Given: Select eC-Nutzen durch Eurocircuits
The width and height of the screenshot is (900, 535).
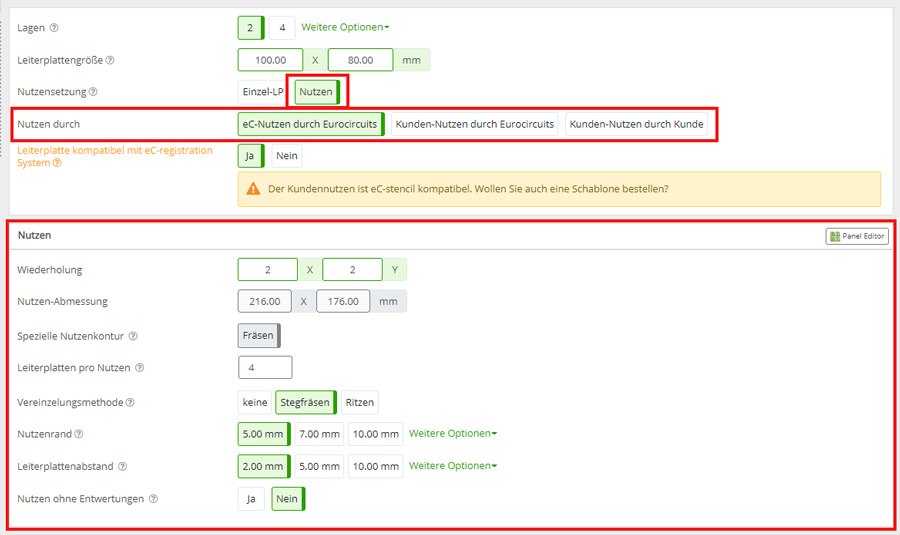Looking at the screenshot, I should 311,124.
